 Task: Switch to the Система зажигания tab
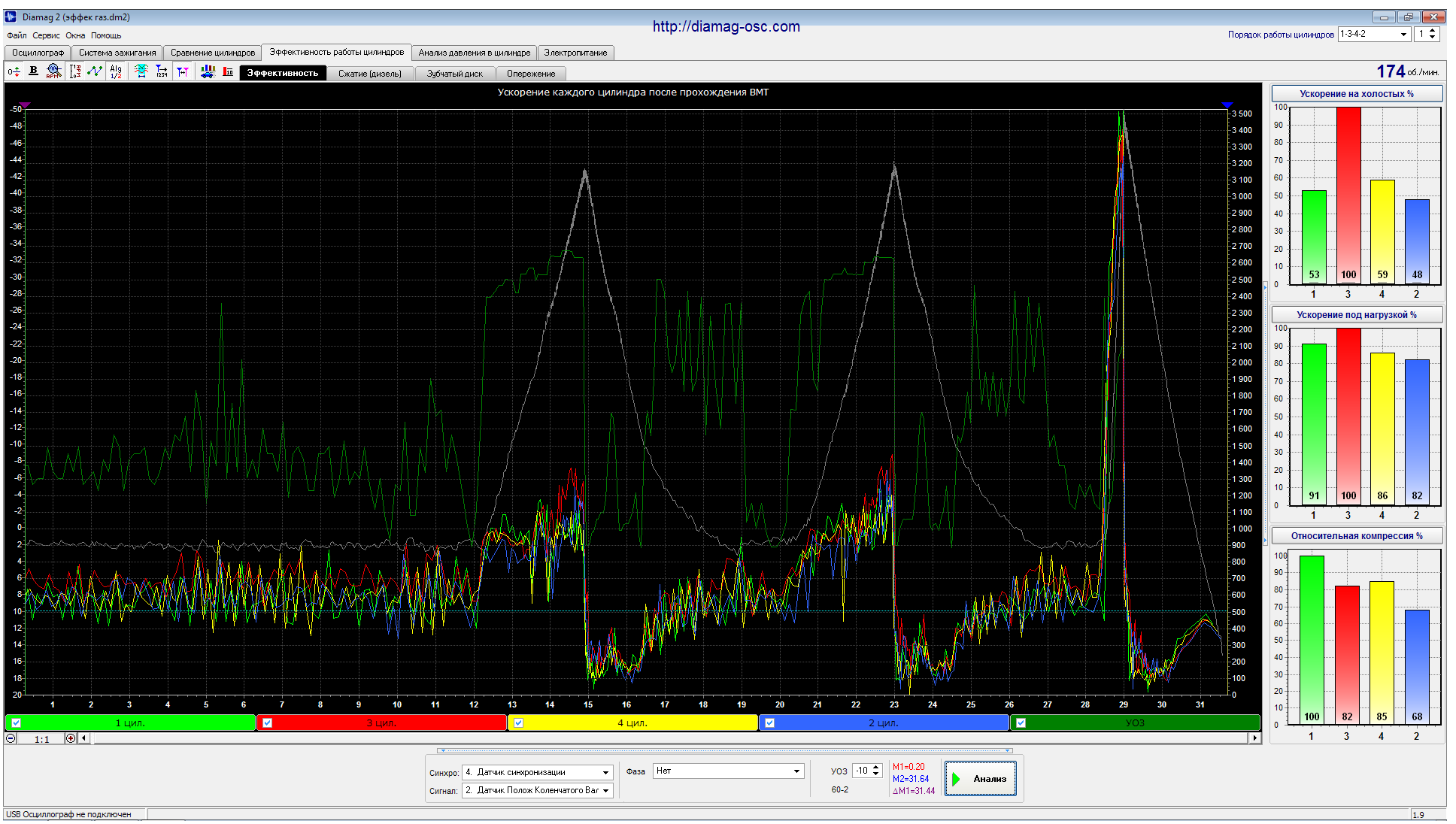(117, 53)
